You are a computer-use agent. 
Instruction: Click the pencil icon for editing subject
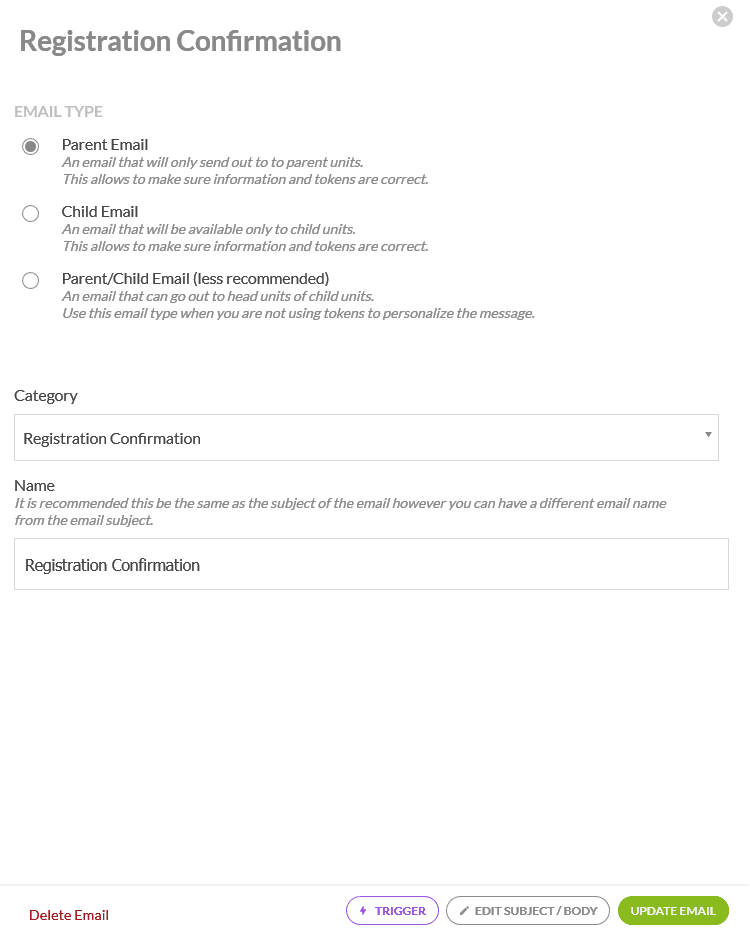464,911
